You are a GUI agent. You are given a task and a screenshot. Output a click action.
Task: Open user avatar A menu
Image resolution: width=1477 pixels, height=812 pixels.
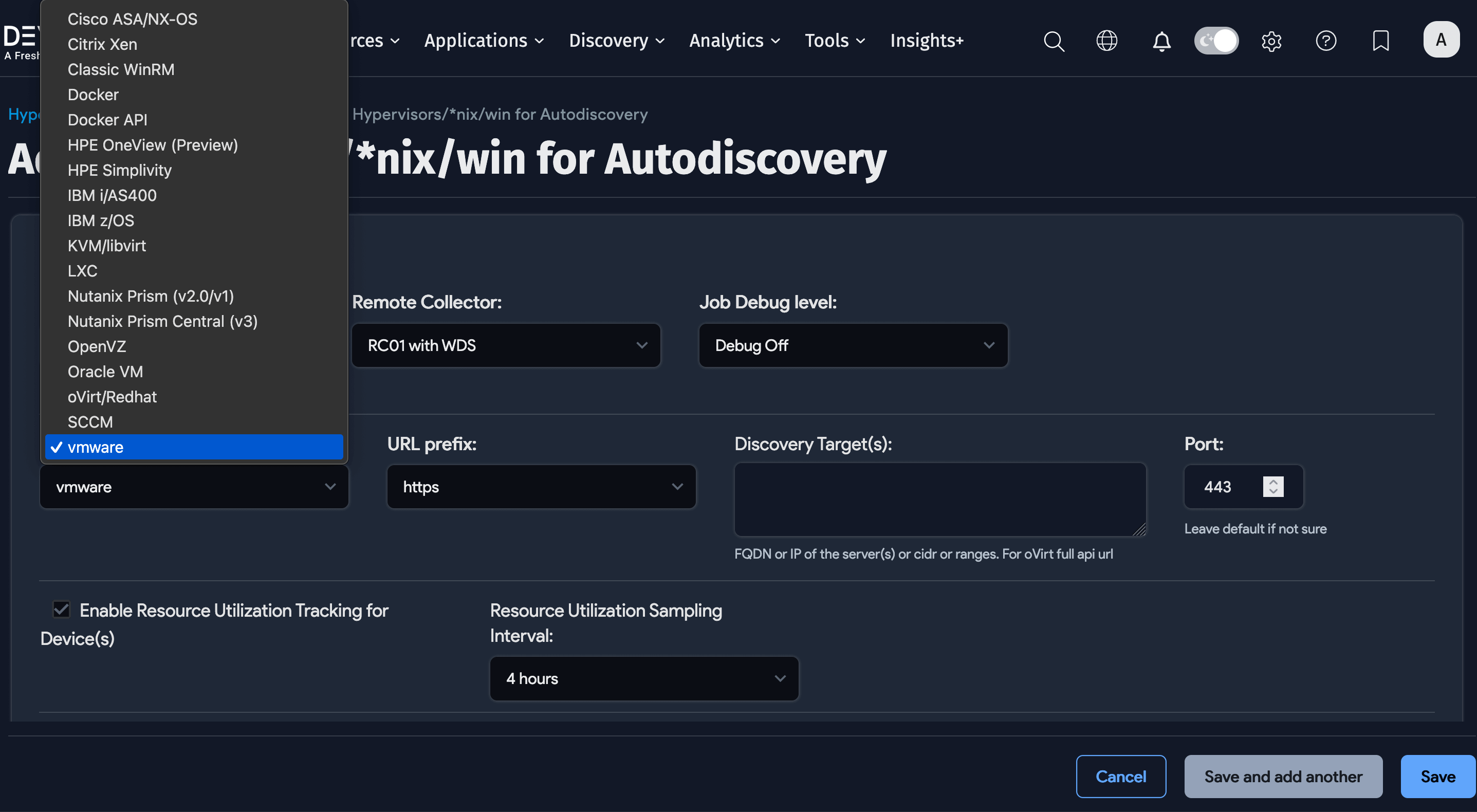[x=1441, y=40]
